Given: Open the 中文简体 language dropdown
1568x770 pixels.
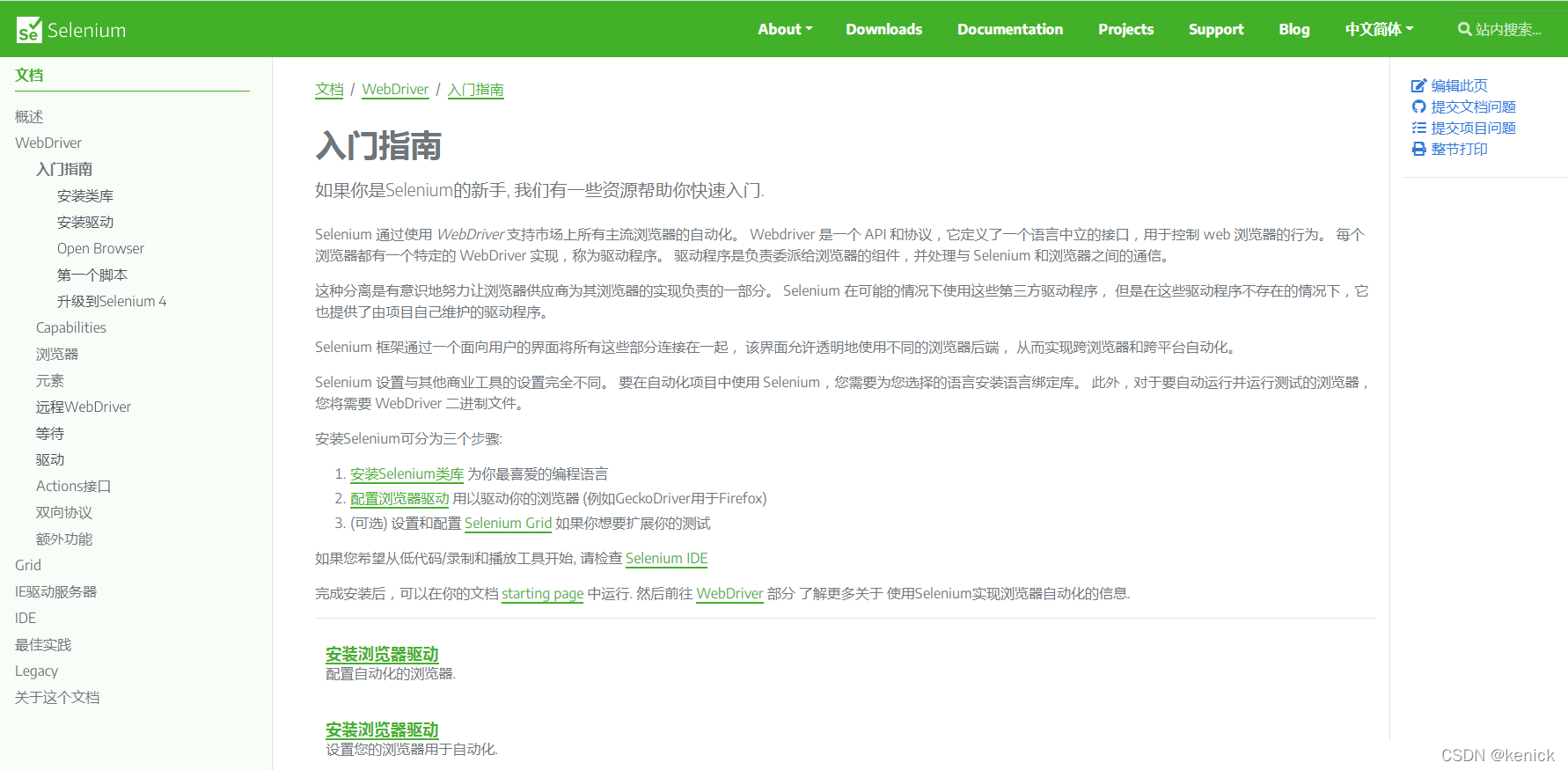Looking at the screenshot, I should click(1379, 29).
